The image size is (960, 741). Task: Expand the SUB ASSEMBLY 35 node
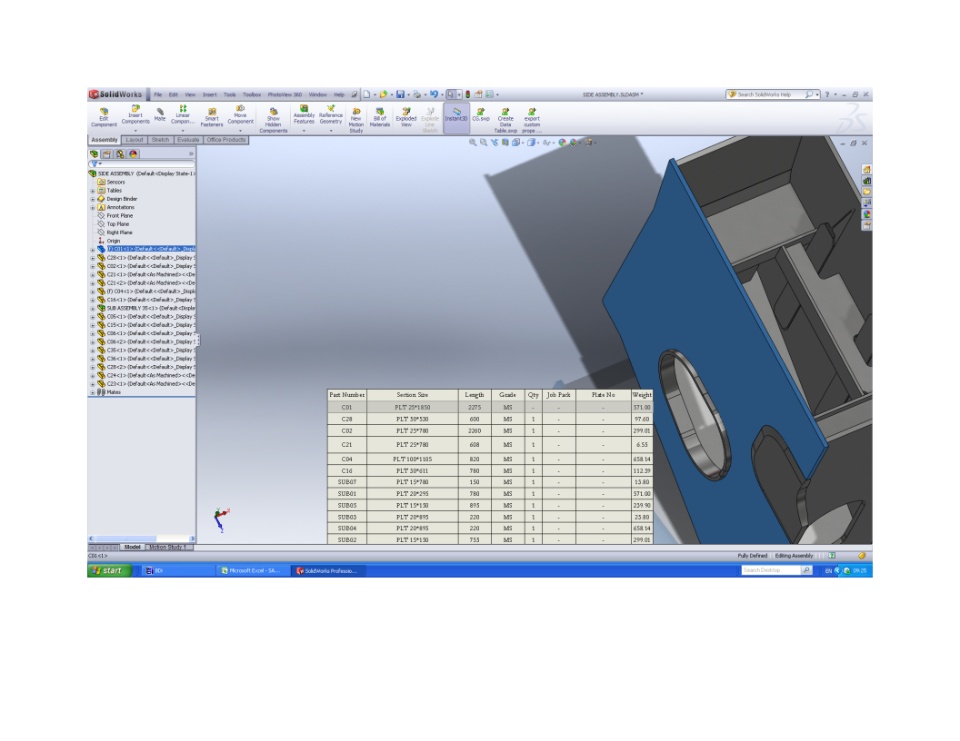[x=92, y=308]
